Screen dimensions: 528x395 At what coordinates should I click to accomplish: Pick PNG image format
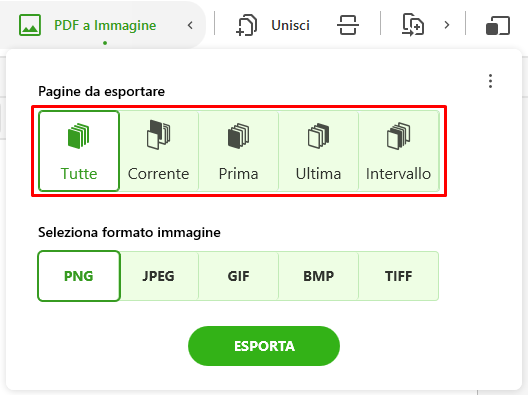point(79,276)
